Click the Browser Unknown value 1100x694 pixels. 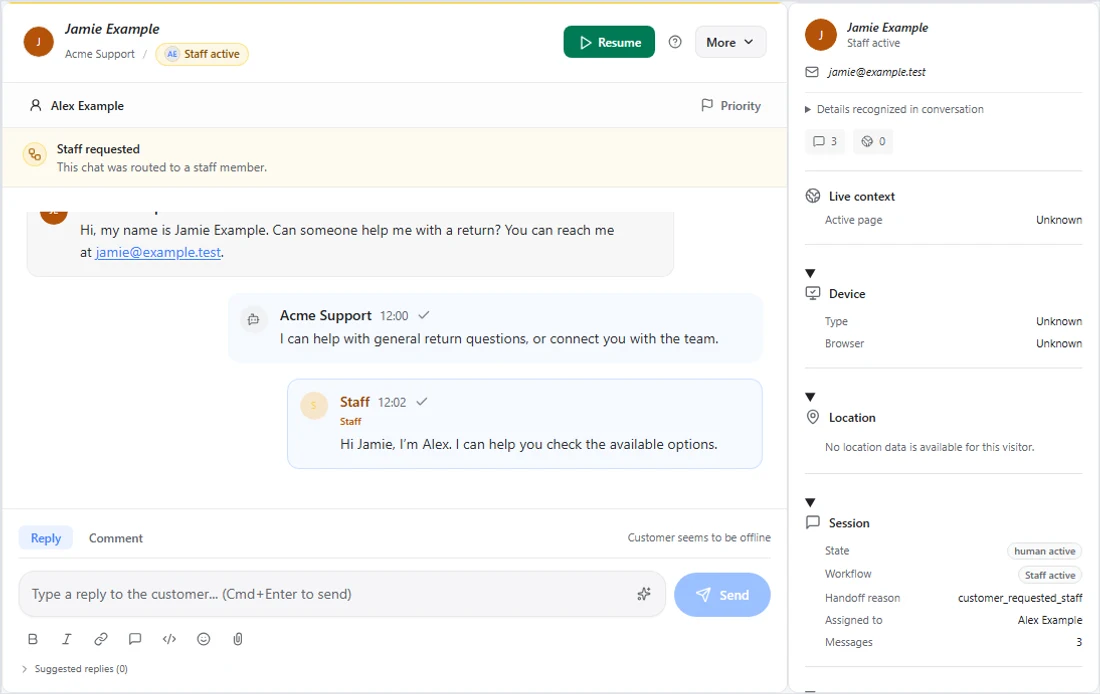1059,343
